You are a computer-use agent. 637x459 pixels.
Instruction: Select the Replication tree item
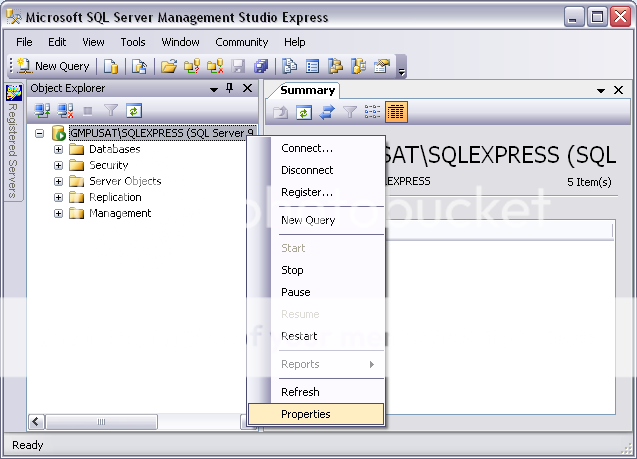[x=115, y=197]
